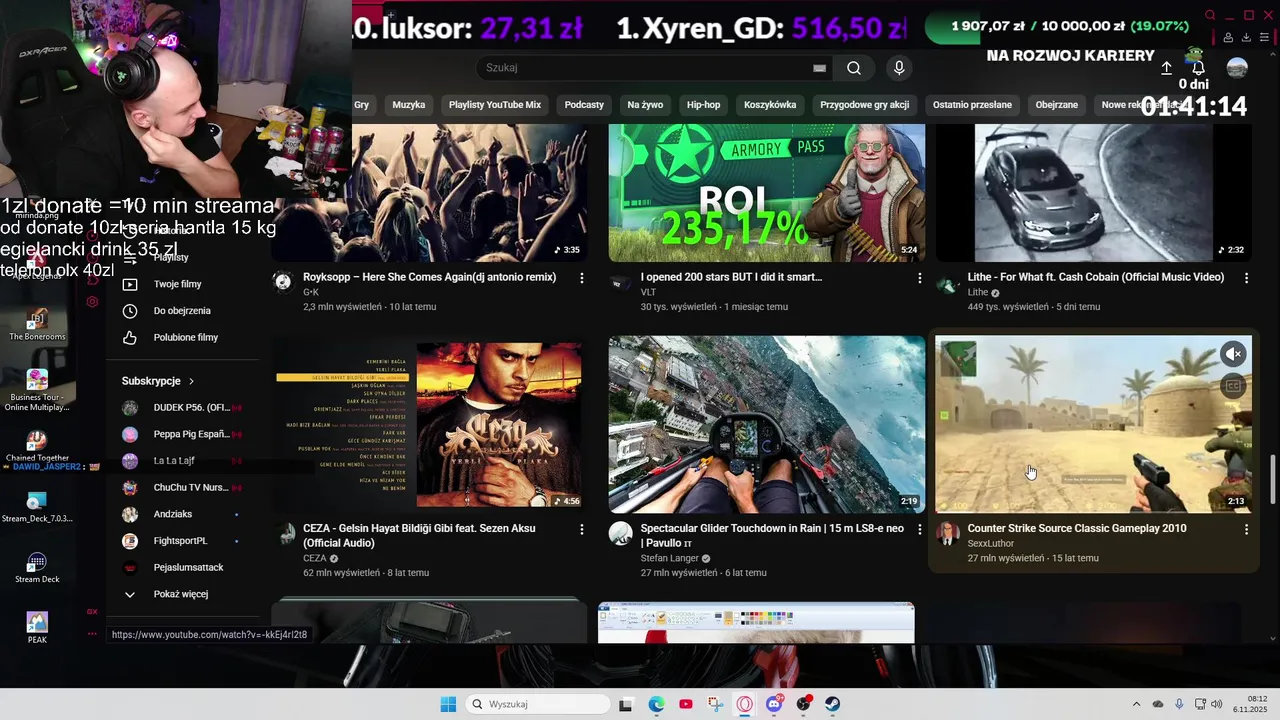The width and height of the screenshot is (1280, 720).
Task: Select Playlisty YouTube Mix chip
Action: (x=495, y=104)
